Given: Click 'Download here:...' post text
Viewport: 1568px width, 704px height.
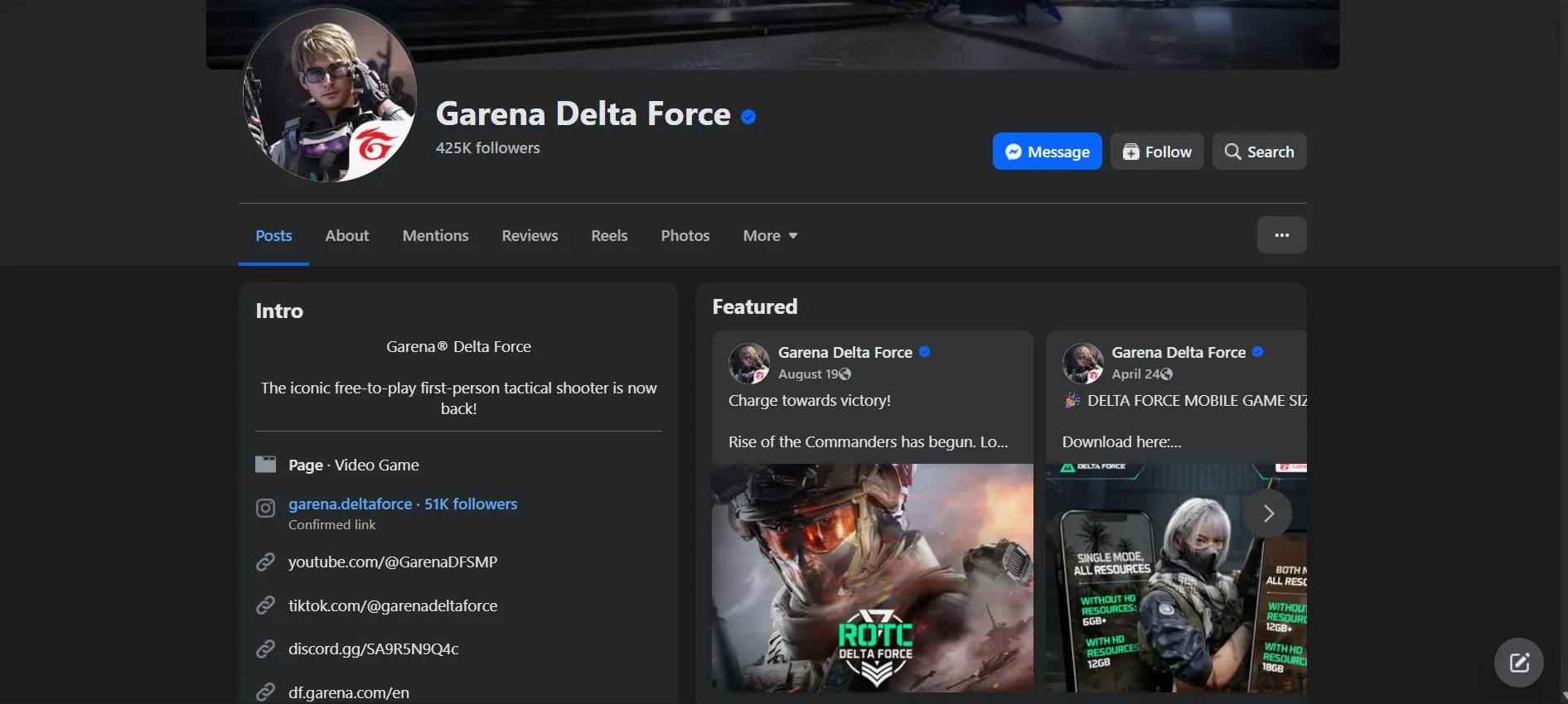Looking at the screenshot, I should coord(1122,442).
